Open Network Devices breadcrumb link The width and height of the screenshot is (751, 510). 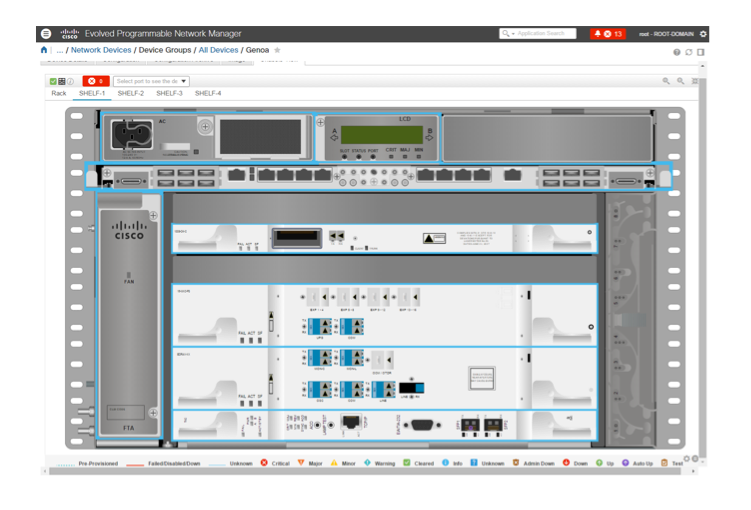coord(101,50)
